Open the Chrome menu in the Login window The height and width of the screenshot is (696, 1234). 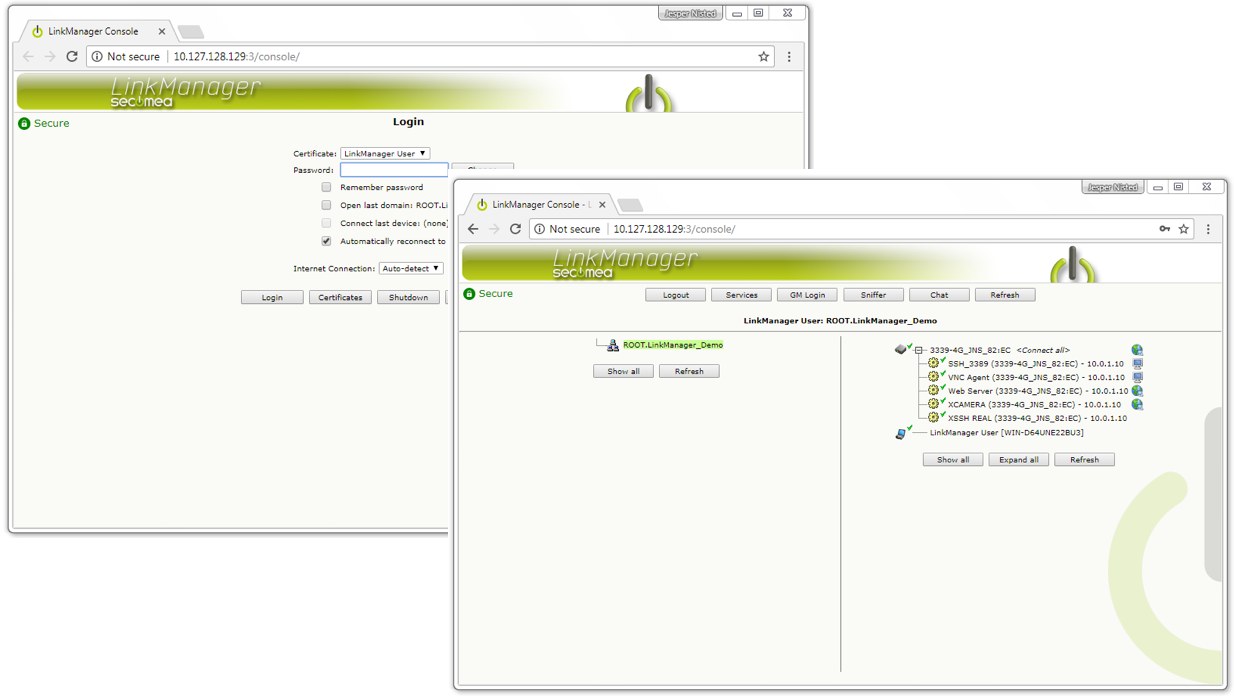click(x=789, y=57)
